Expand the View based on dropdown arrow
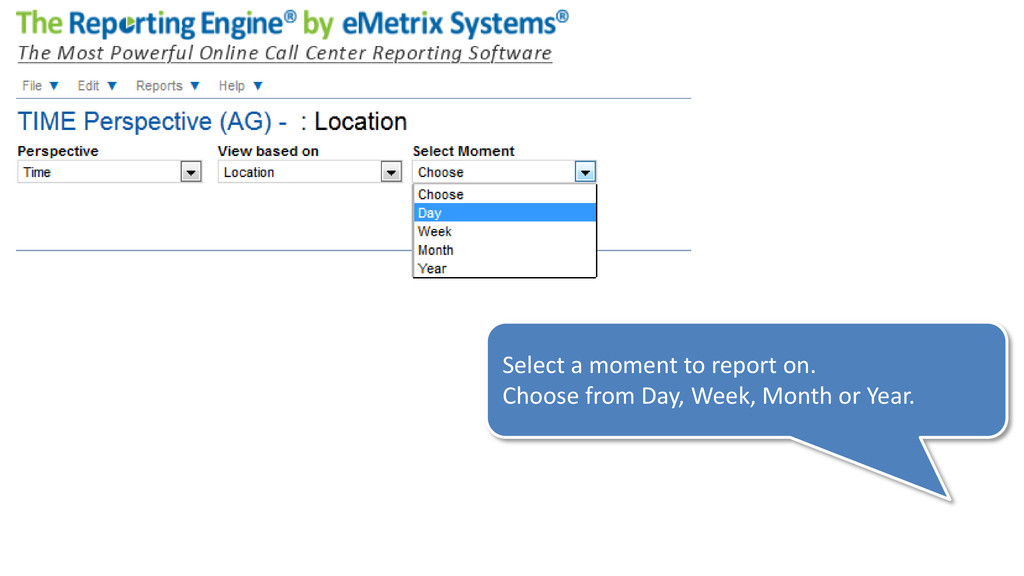The height and width of the screenshot is (576, 1024). coord(391,172)
